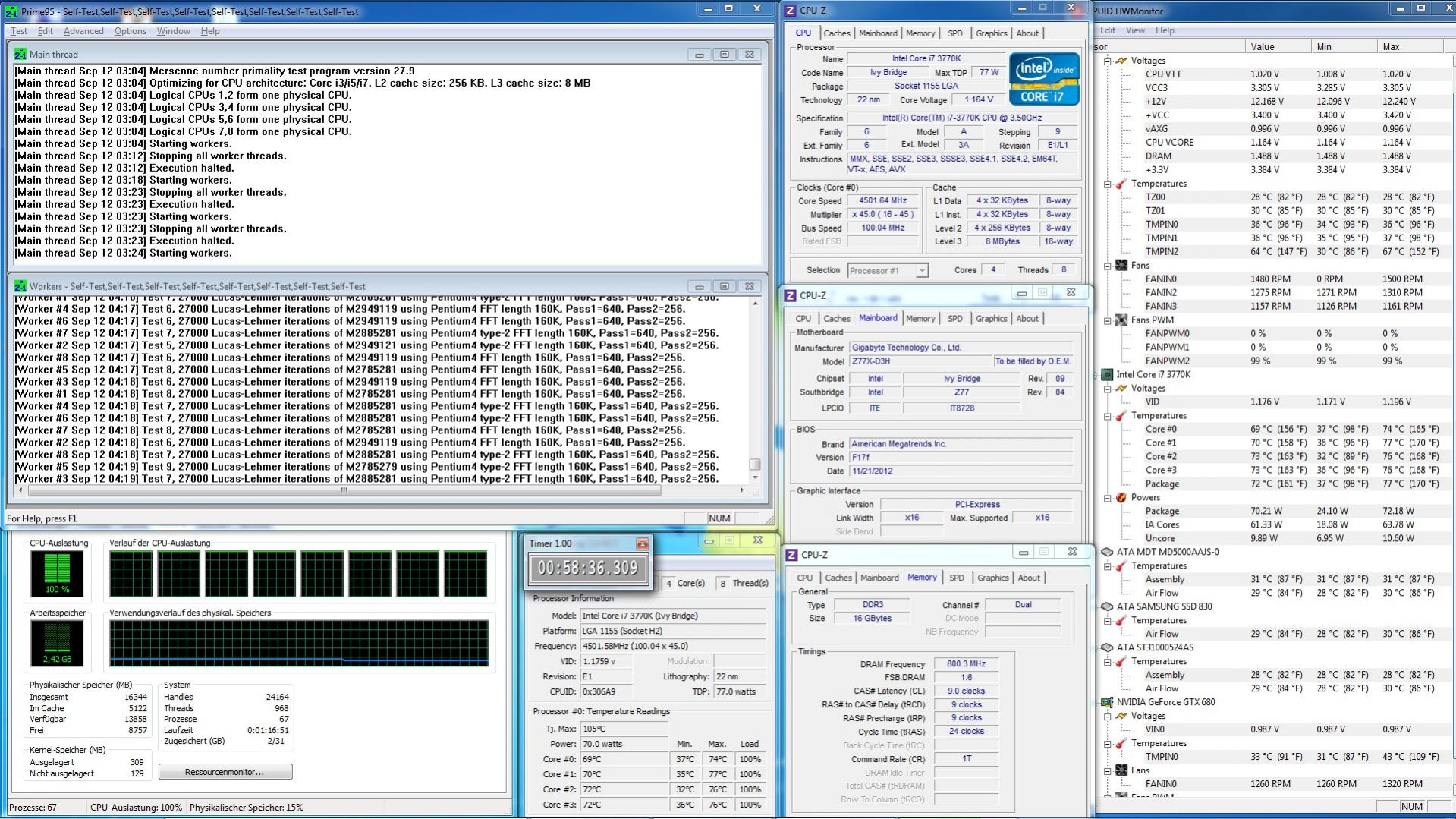1456x819 pixels.
Task: Click the ATA ST31000524AS drive icon
Action: [1107, 647]
